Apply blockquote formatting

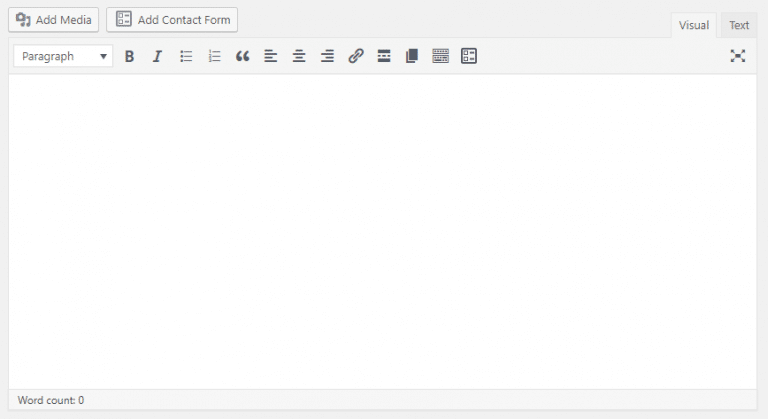[x=242, y=57]
